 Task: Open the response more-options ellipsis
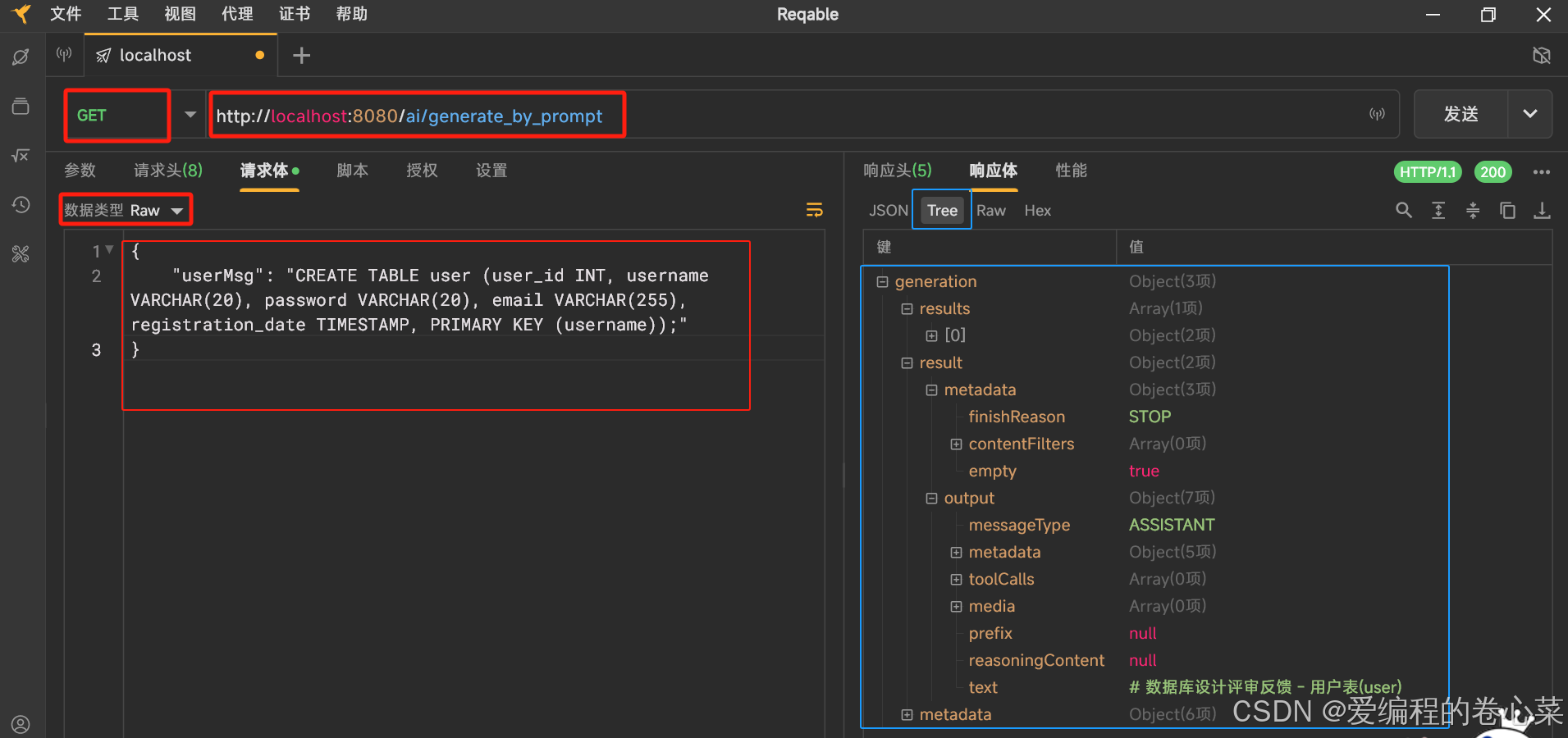point(1541,171)
